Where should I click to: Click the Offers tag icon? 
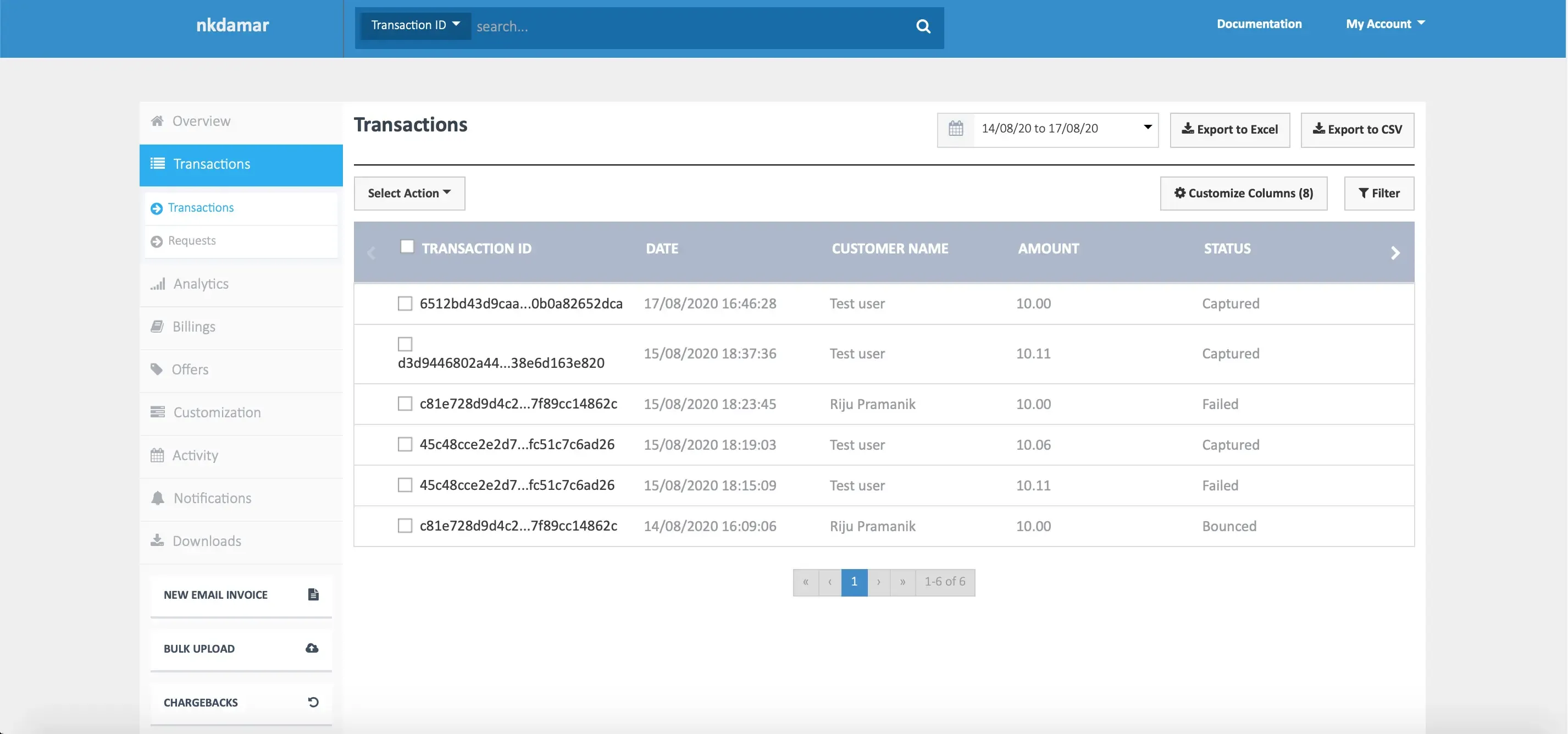157,369
